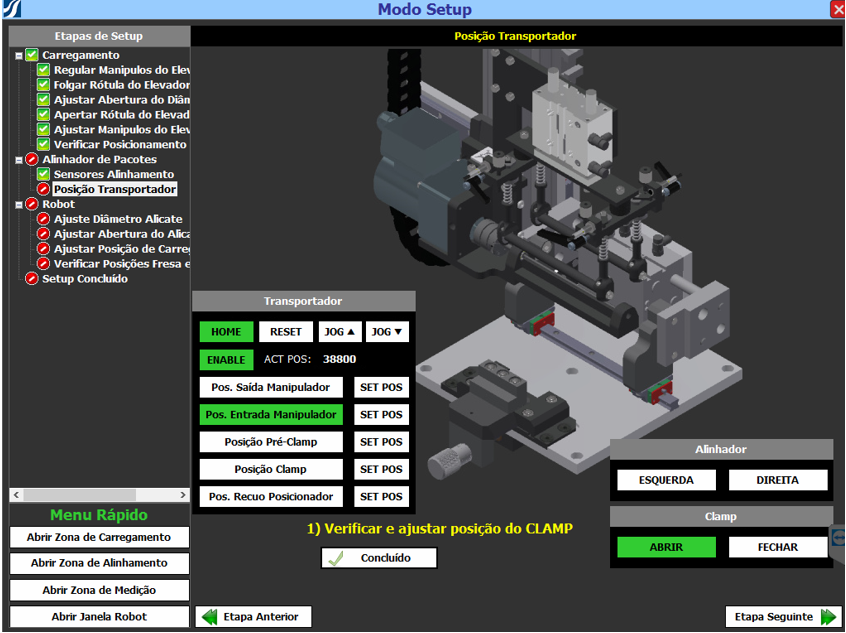This screenshot has width=846, height=633.
Task: Click the red icon next to Setup Concluído
Action: tap(31, 279)
